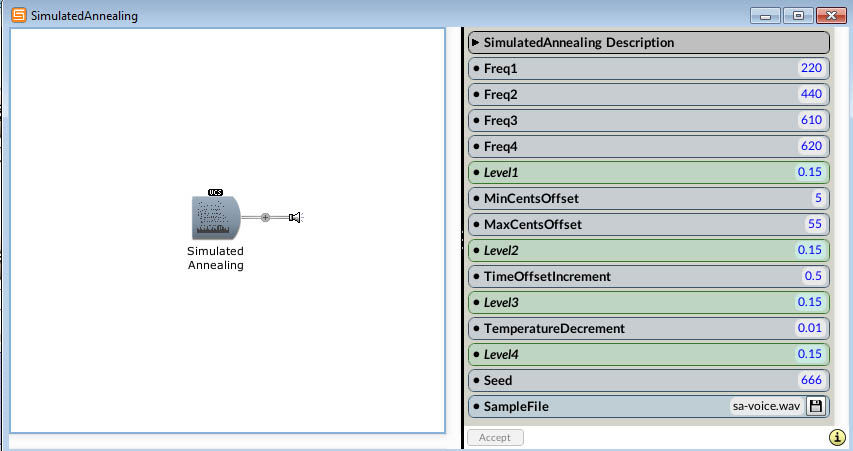Select the Level4 parameter label
The height and width of the screenshot is (451, 853).
(x=501, y=355)
